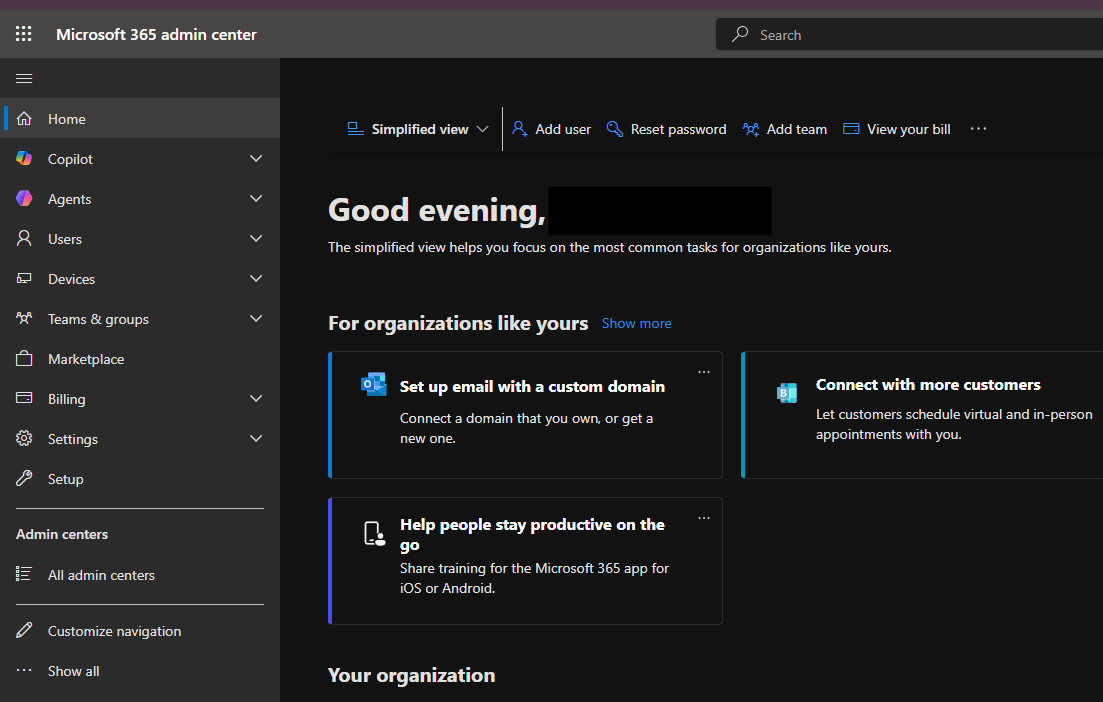Expand the Users navigation chevron

click(256, 239)
